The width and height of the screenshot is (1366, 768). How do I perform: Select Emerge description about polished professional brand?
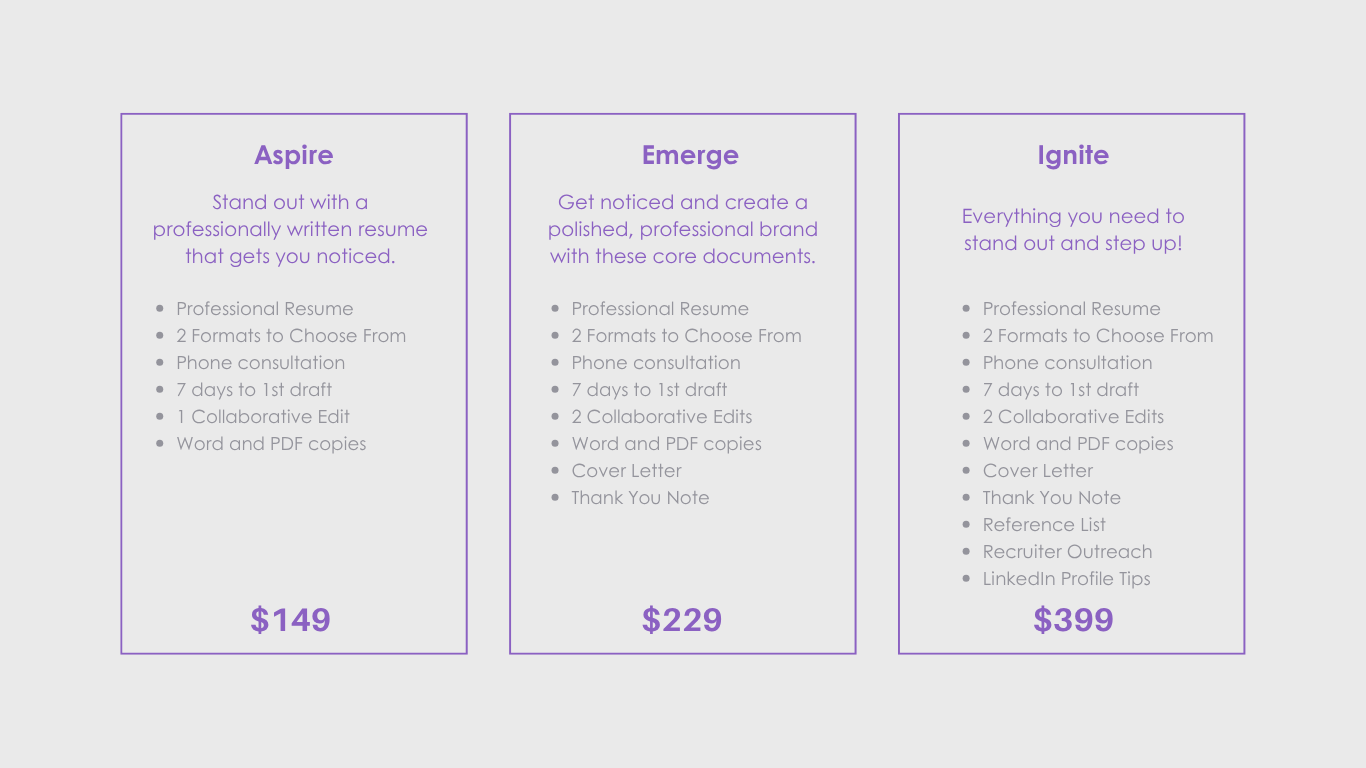coord(683,229)
